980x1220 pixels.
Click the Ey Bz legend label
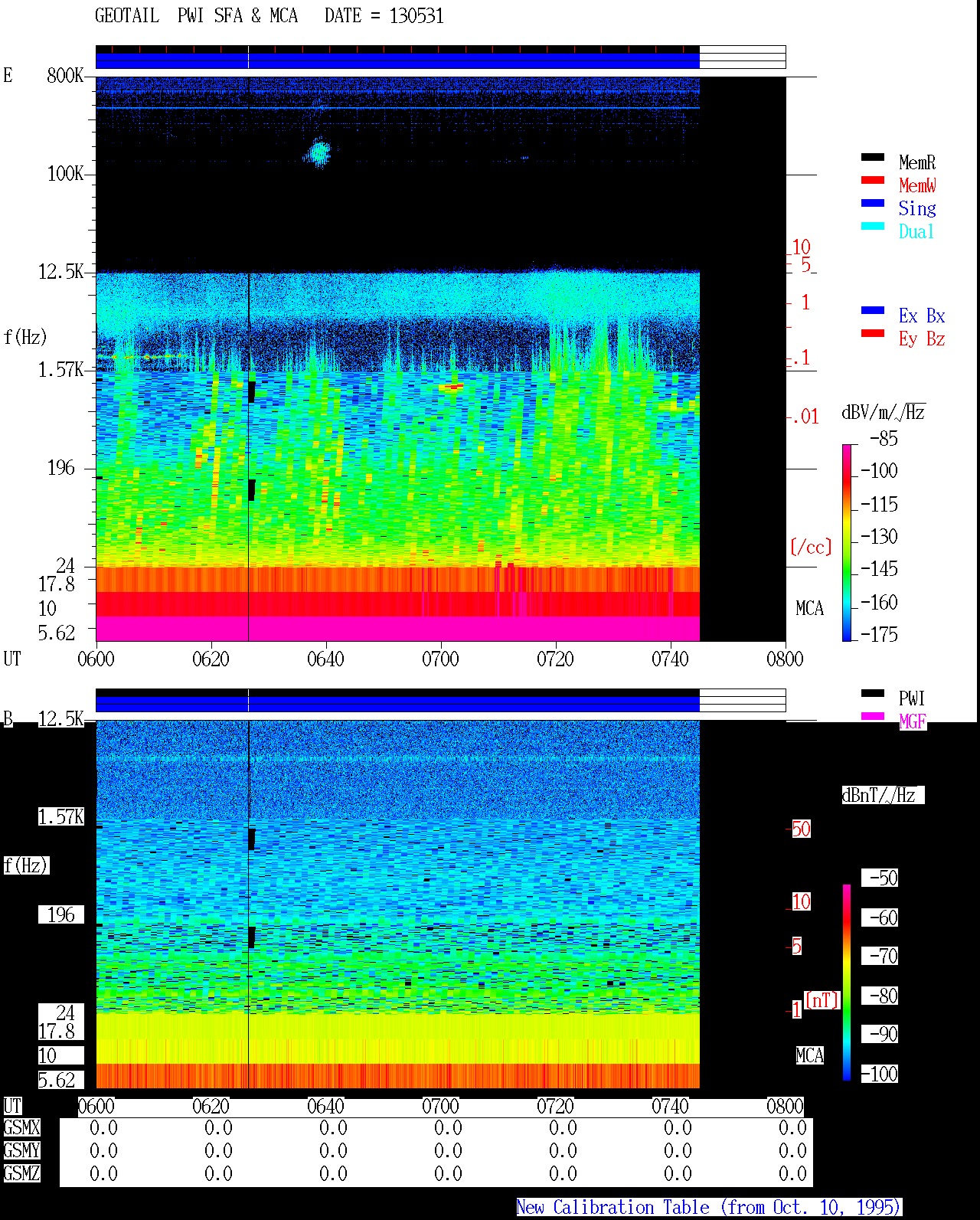click(922, 339)
